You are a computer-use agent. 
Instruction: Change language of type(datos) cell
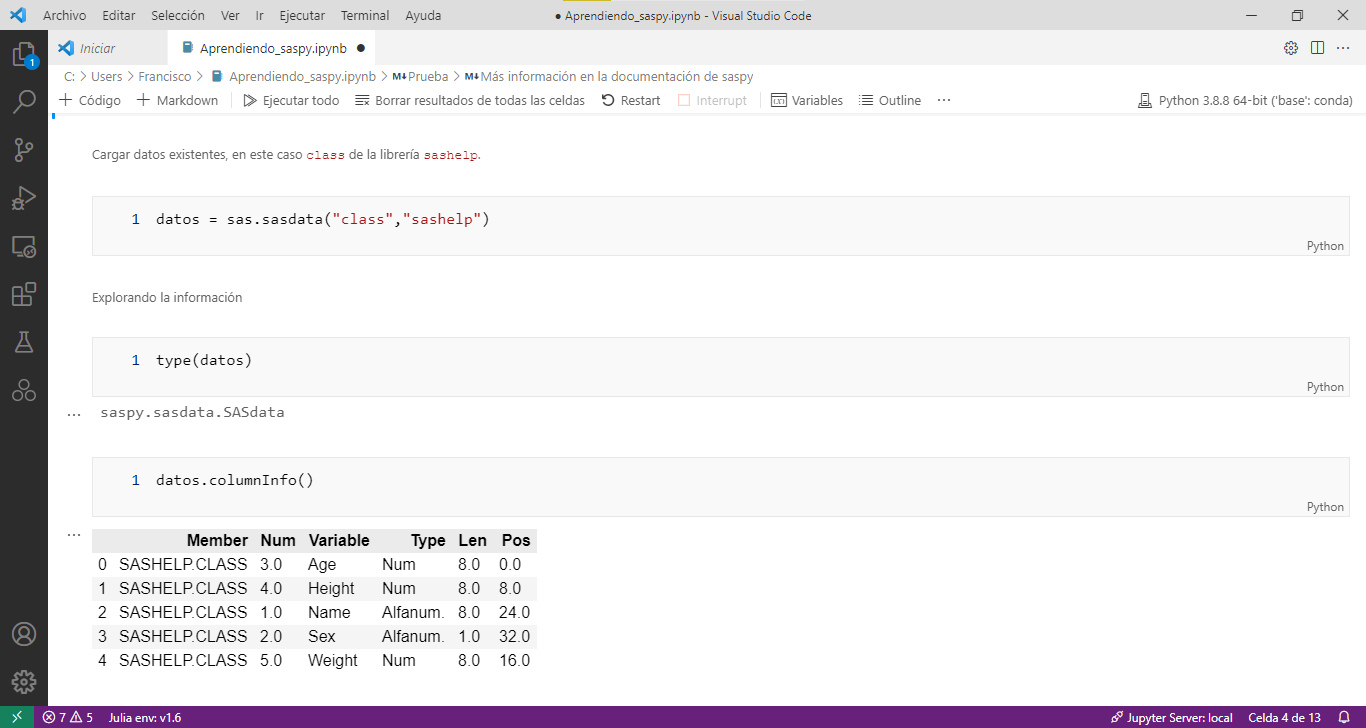tap(1325, 387)
